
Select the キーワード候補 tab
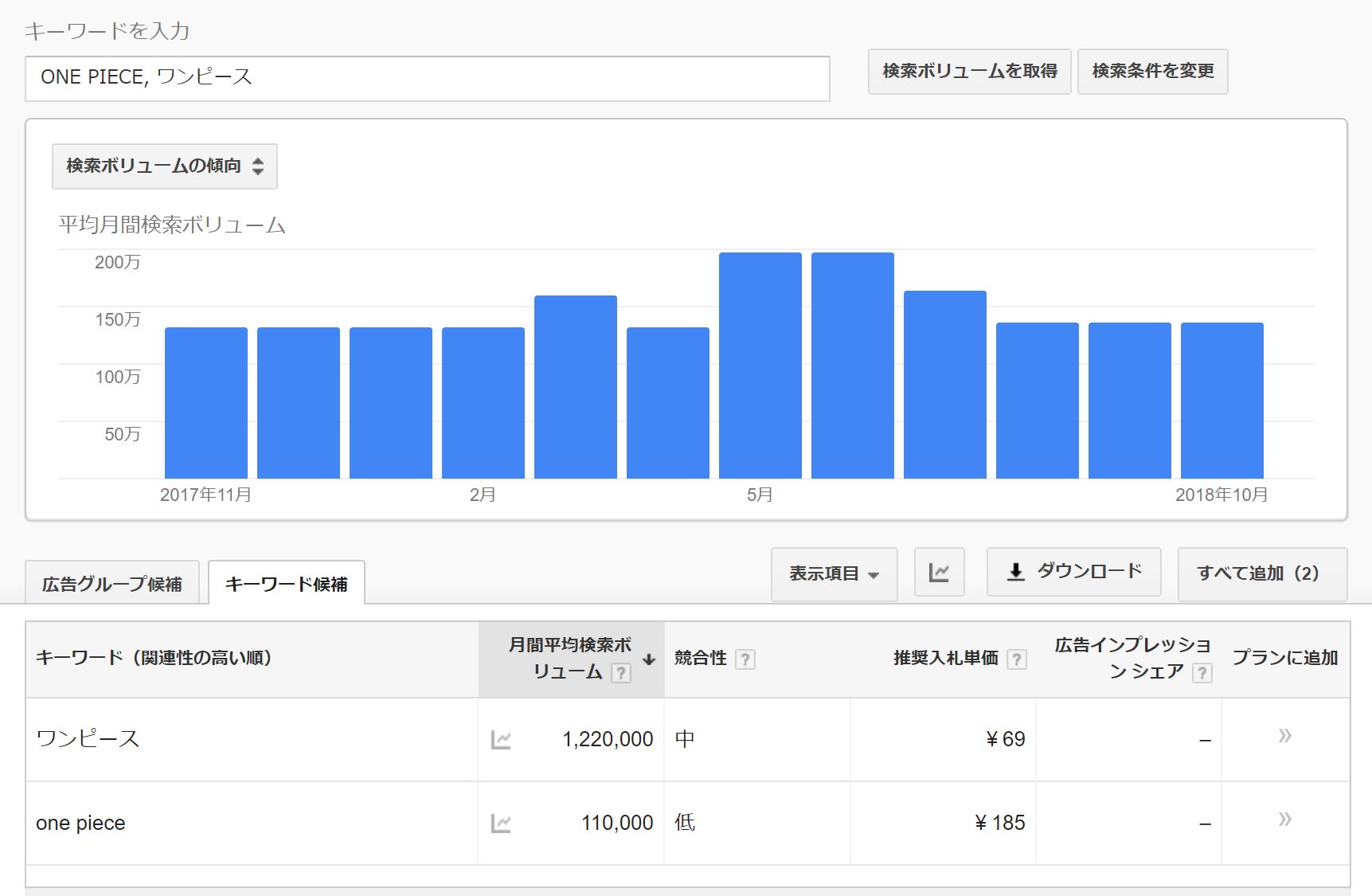point(287,585)
